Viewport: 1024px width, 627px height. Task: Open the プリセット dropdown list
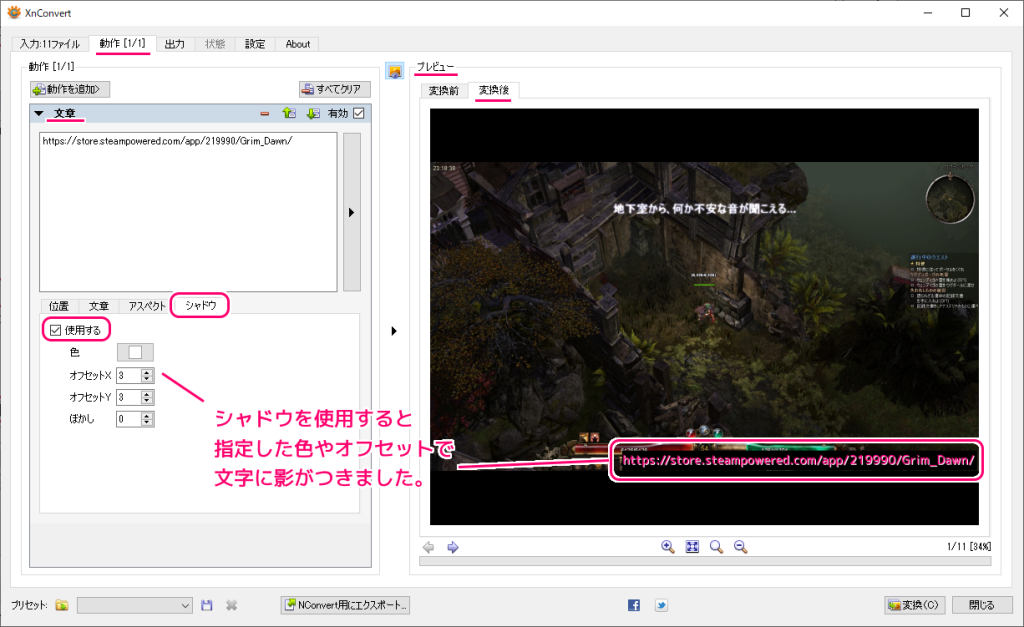[185, 605]
